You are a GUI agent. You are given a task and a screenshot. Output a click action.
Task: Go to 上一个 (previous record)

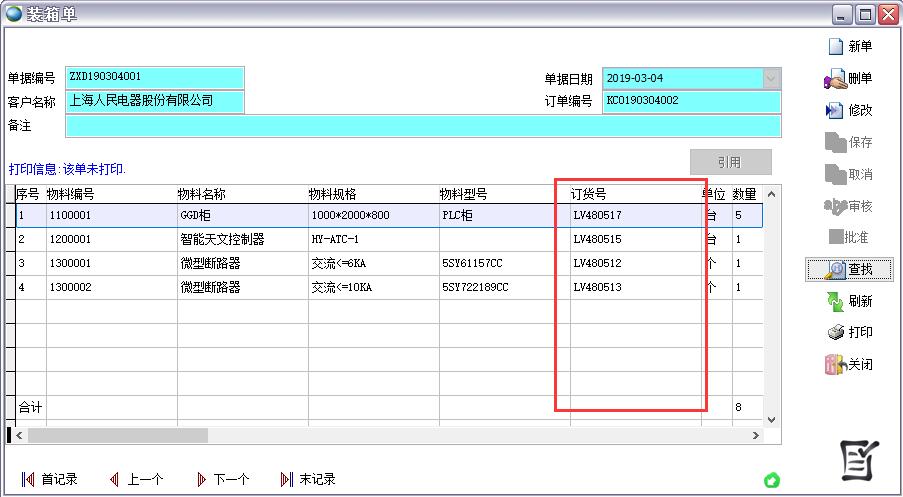114,480
